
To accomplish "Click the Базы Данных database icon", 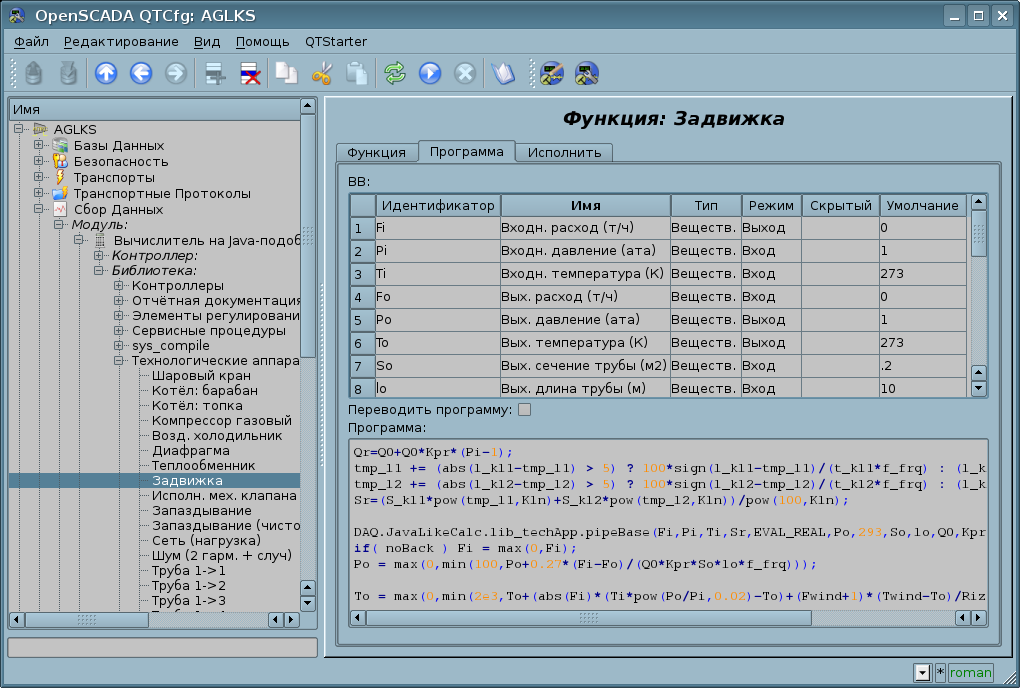I will tap(60, 145).
